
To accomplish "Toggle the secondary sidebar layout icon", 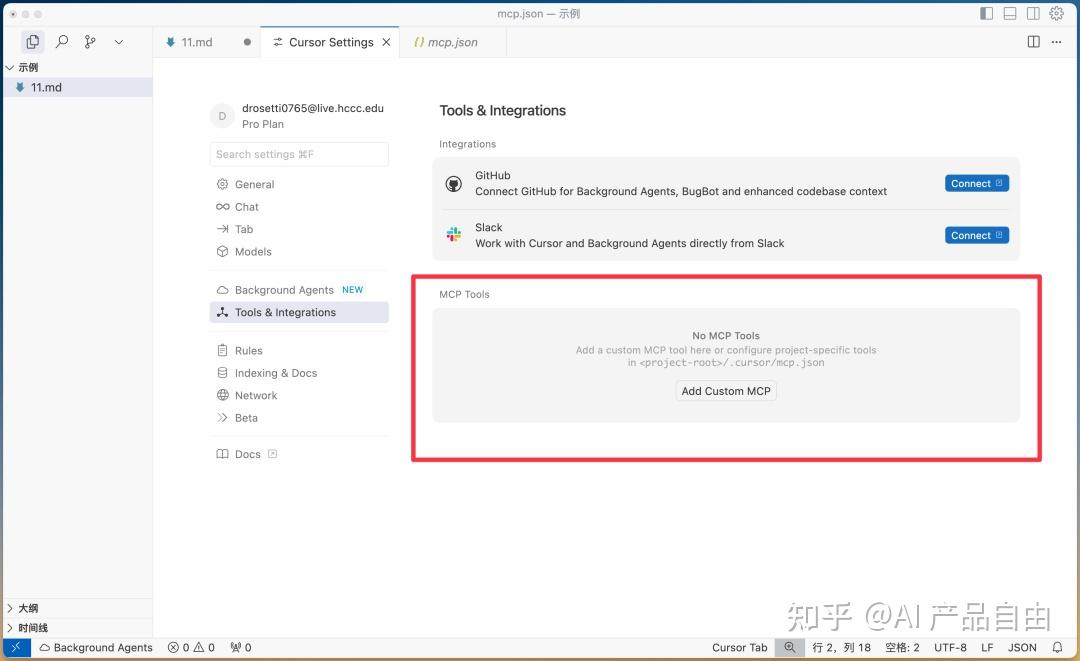I will coord(1033,13).
